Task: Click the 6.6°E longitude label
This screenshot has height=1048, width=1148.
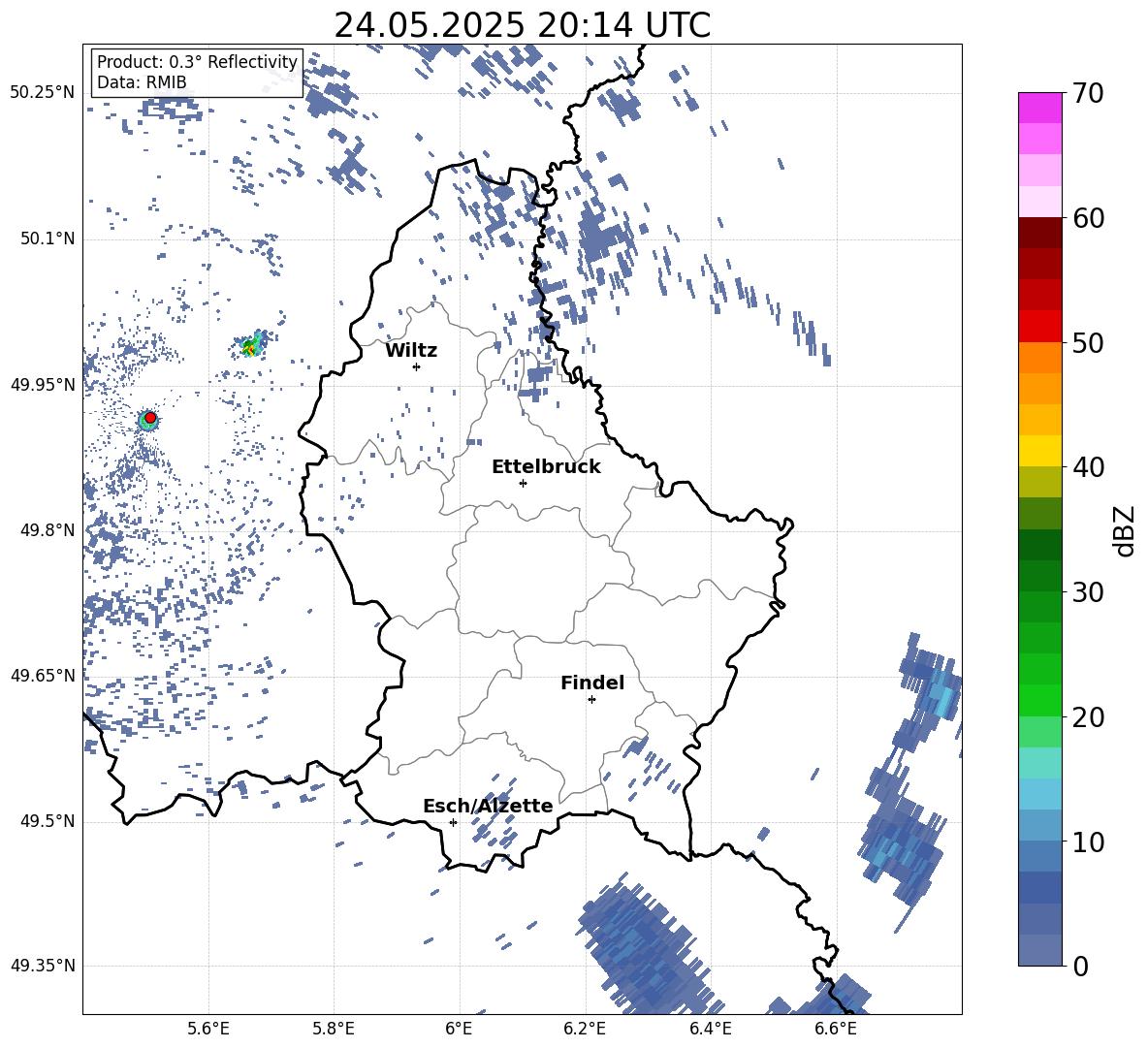Action: [836, 1029]
